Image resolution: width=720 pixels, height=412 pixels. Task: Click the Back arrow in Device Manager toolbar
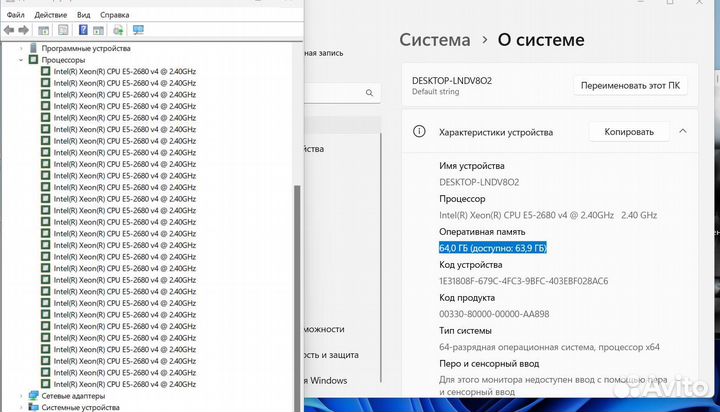(x=9, y=30)
